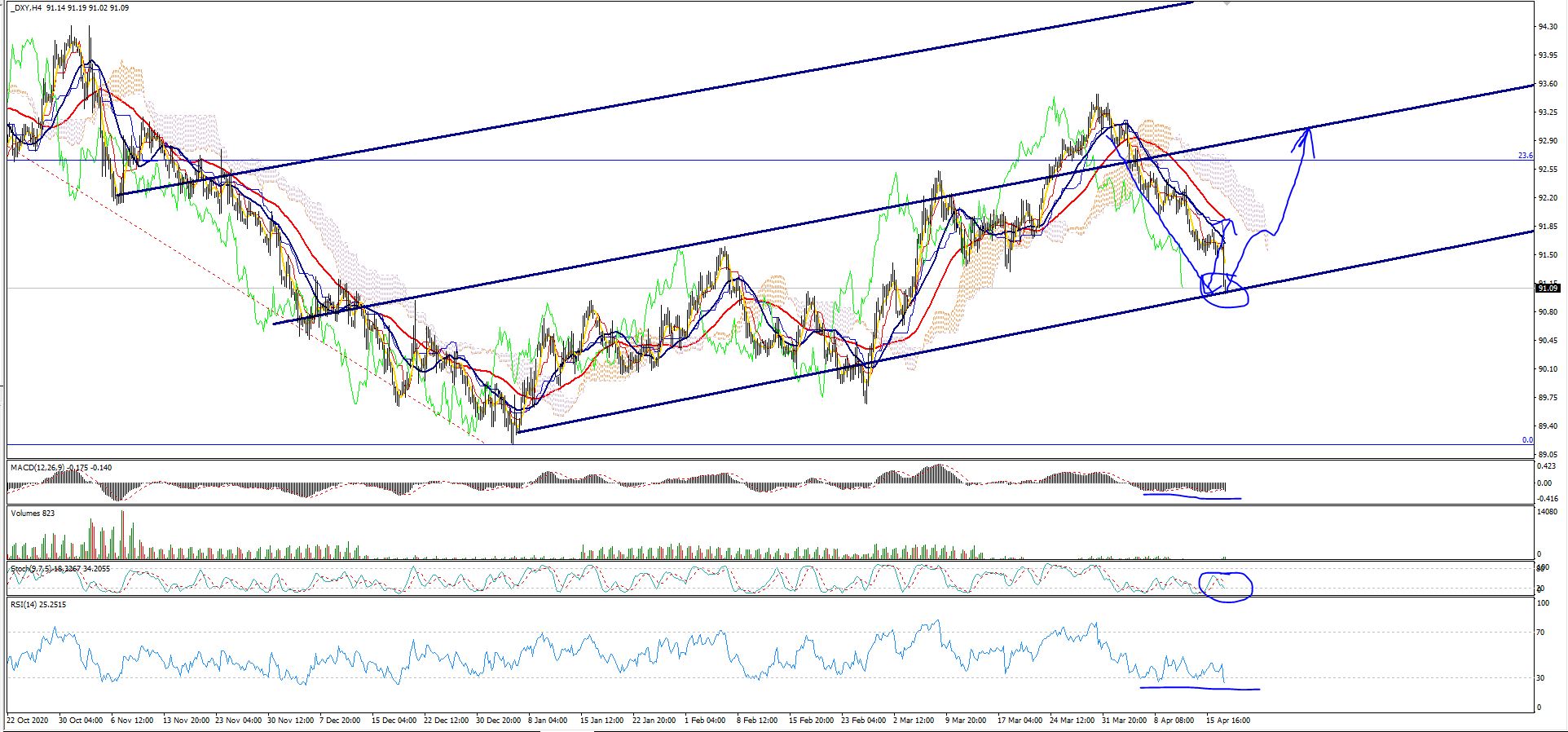Select the 89.75 price scale value

point(1546,398)
